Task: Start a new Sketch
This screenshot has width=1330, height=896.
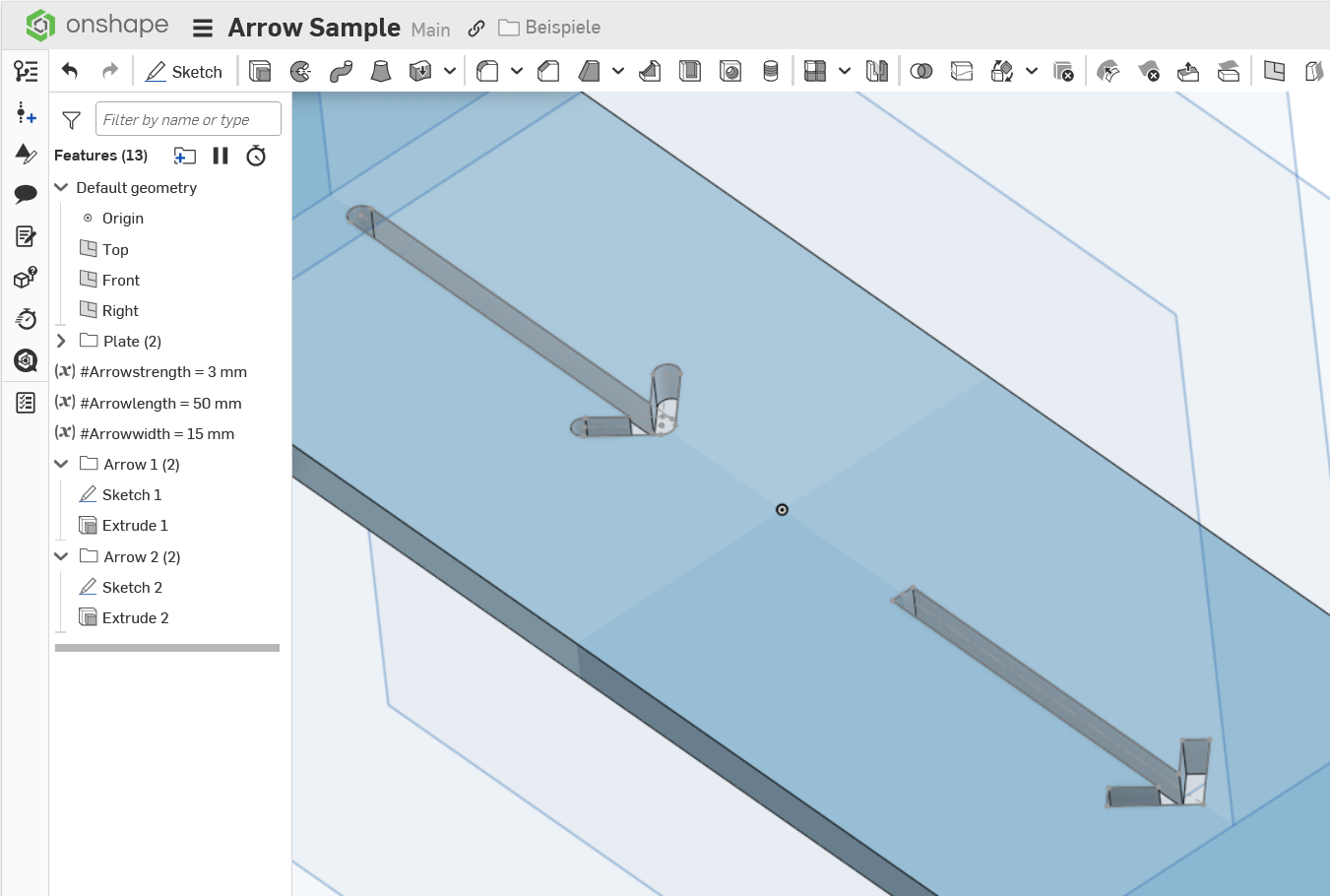Action: pyautogui.click(x=184, y=72)
